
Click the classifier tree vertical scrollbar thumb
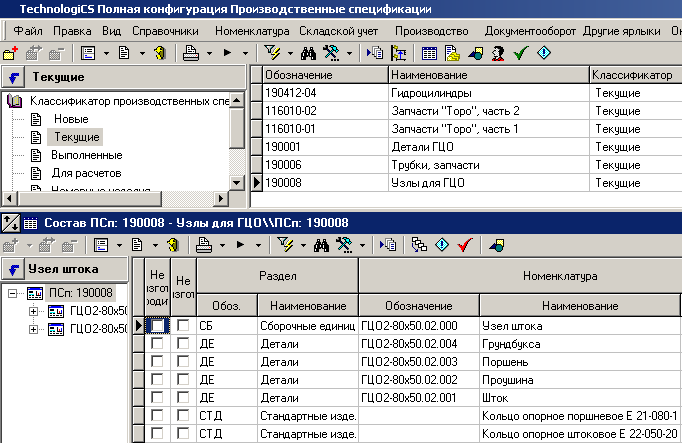tap(237, 128)
